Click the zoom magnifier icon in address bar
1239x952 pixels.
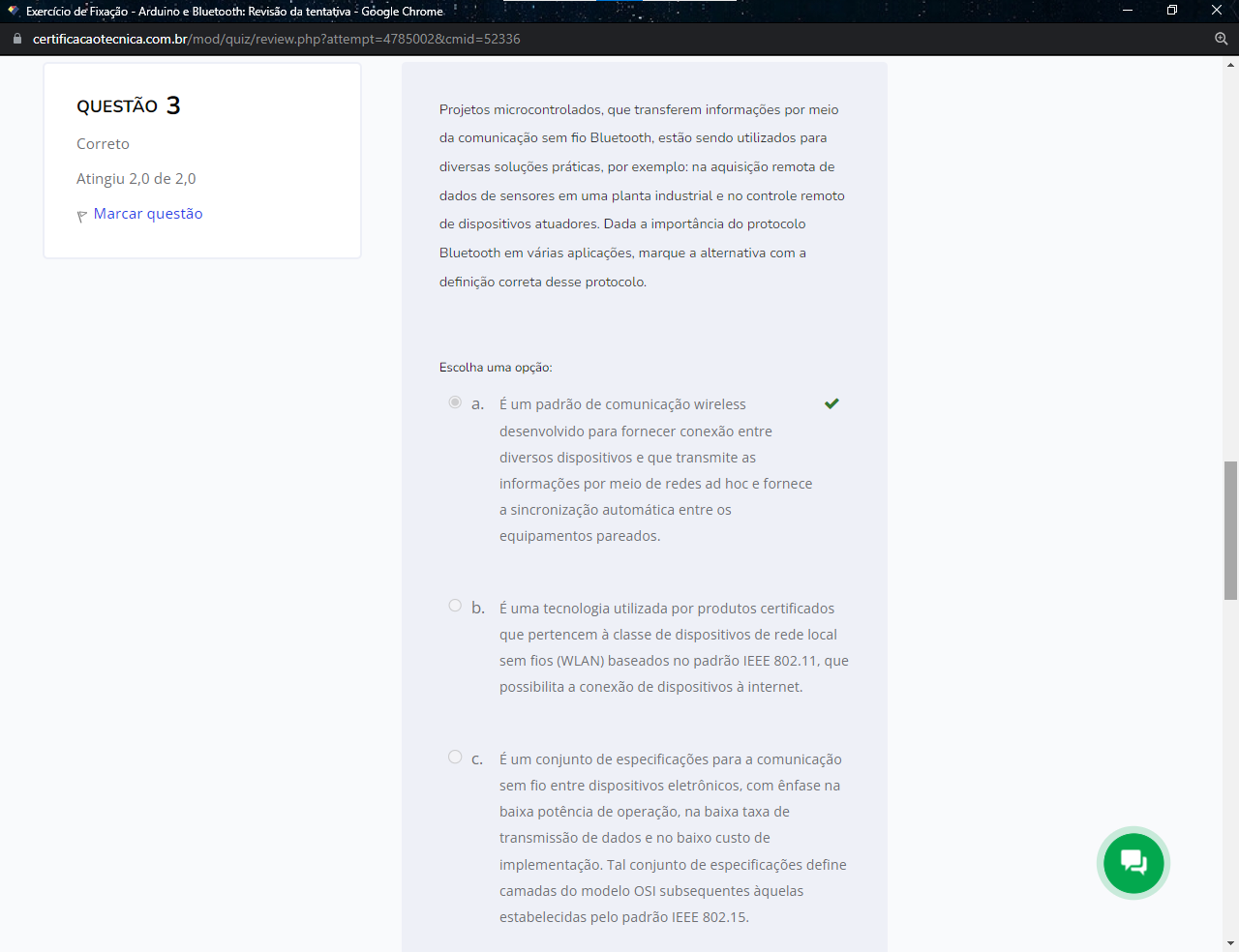pyautogui.click(x=1221, y=39)
